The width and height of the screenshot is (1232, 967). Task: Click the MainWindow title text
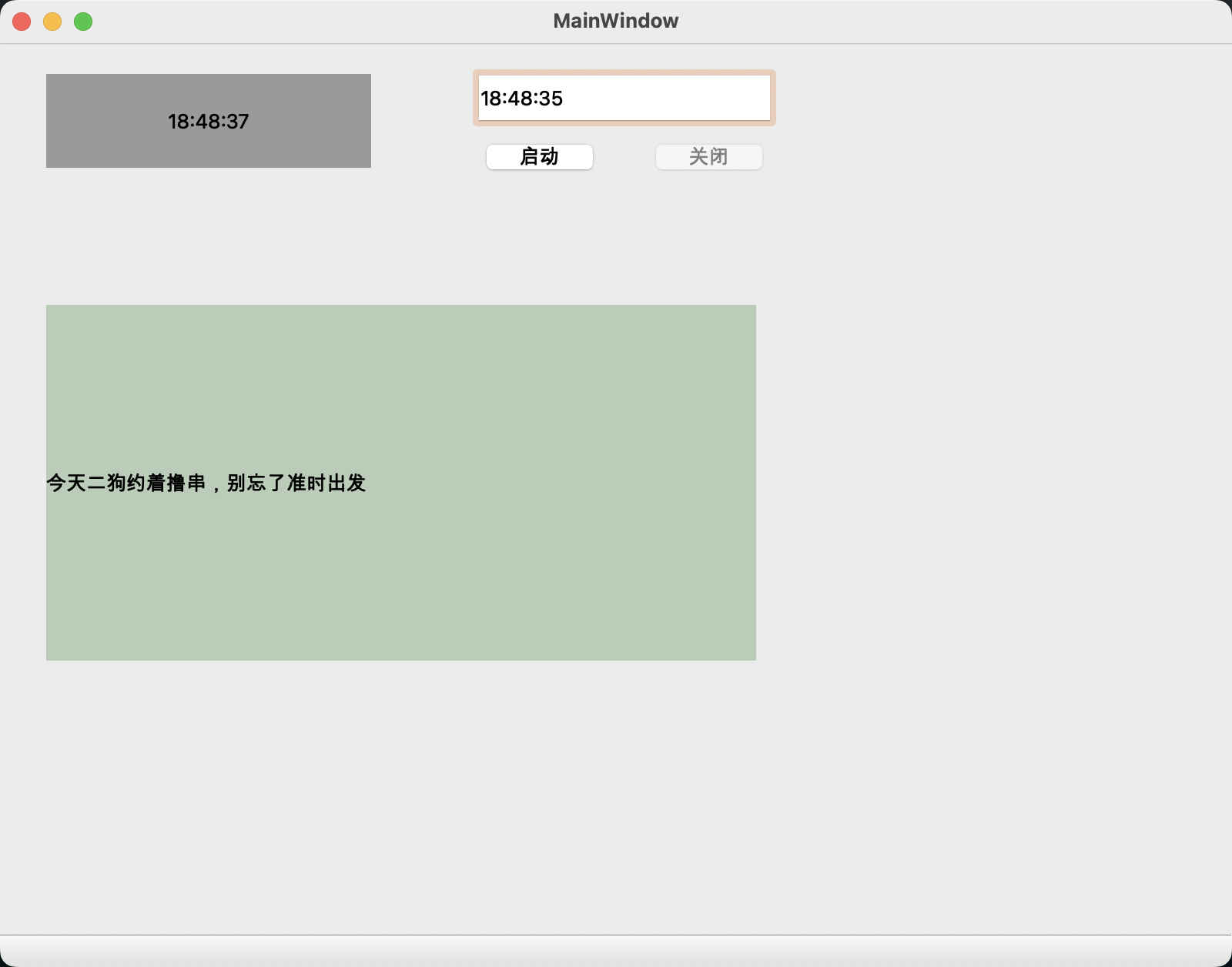coord(616,21)
